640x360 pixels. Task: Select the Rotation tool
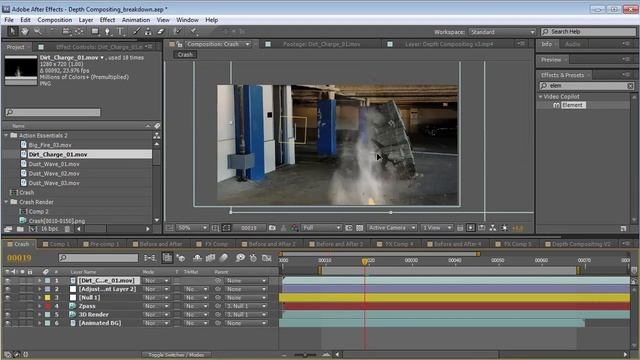point(52,31)
